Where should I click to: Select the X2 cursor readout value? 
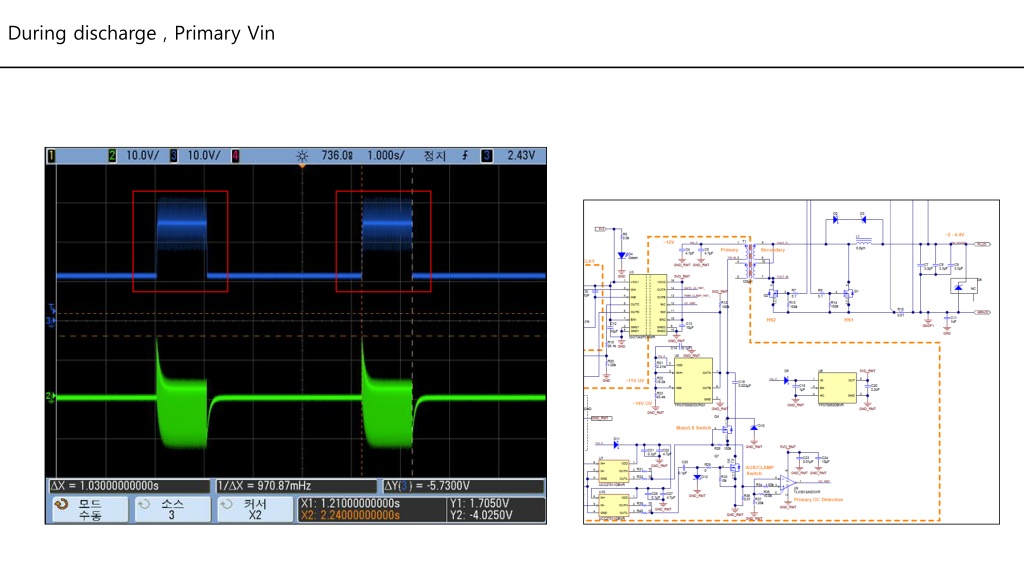pos(350,516)
